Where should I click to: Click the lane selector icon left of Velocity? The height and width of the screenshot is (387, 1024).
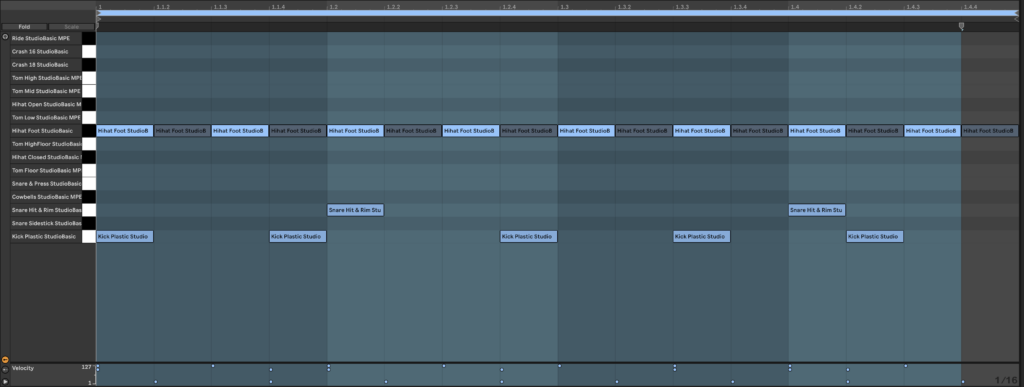(5, 369)
